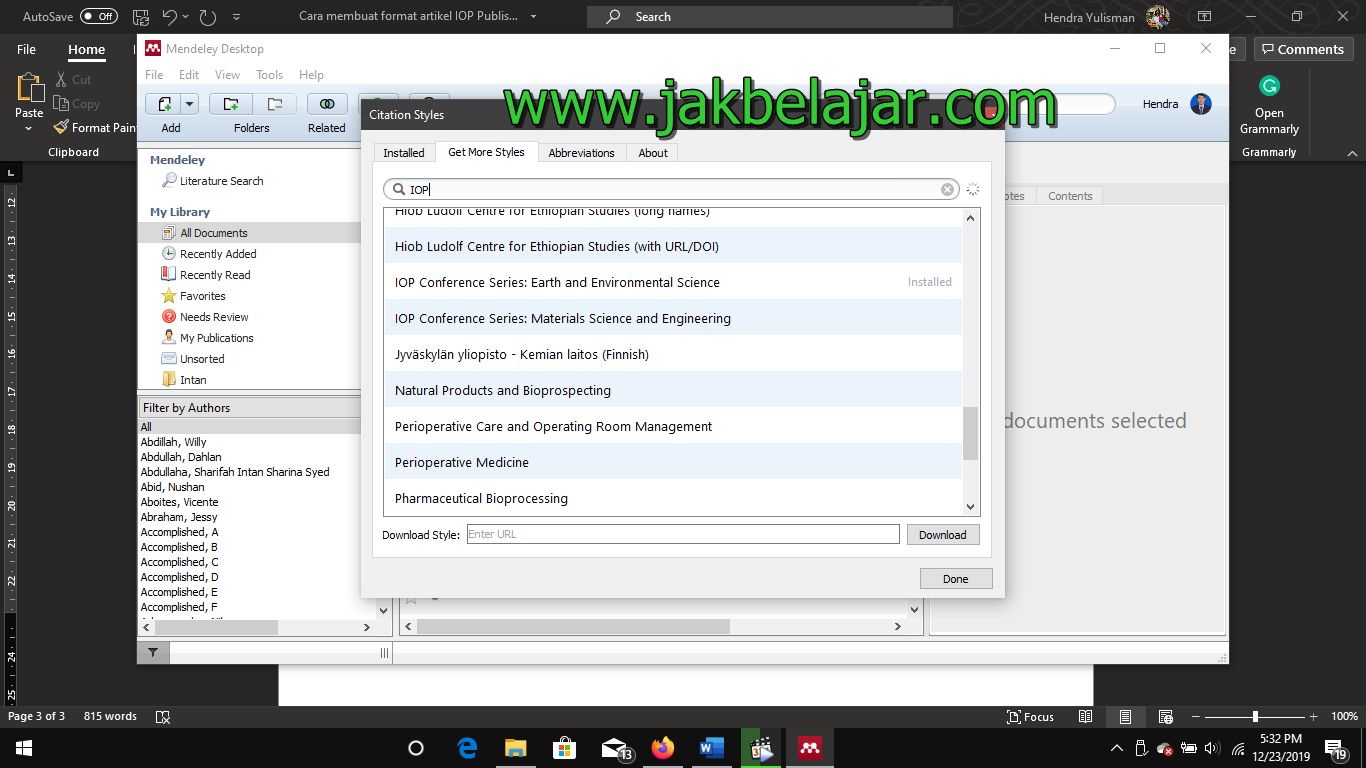The width and height of the screenshot is (1366, 768).
Task: Switch to the Installed tab
Action: click(x=404, y=153)
